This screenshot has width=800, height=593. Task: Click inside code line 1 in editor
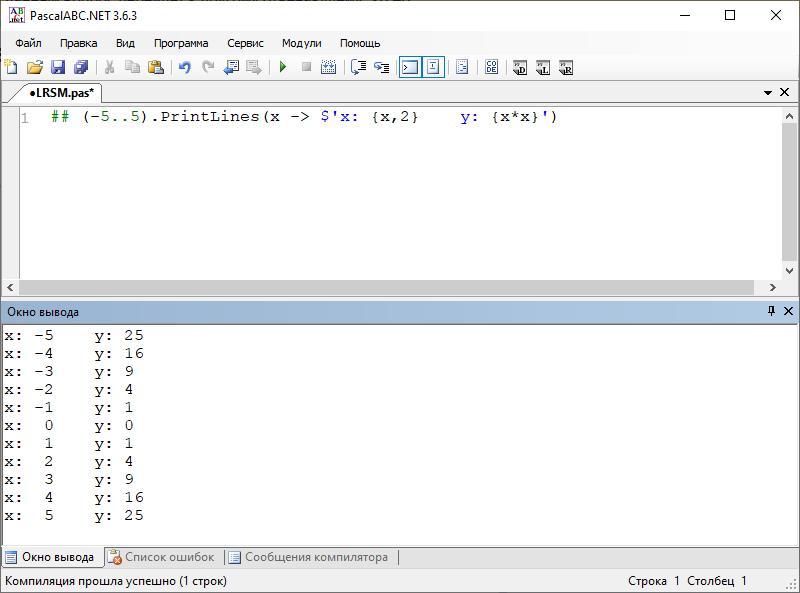click(x=304, y=117)
